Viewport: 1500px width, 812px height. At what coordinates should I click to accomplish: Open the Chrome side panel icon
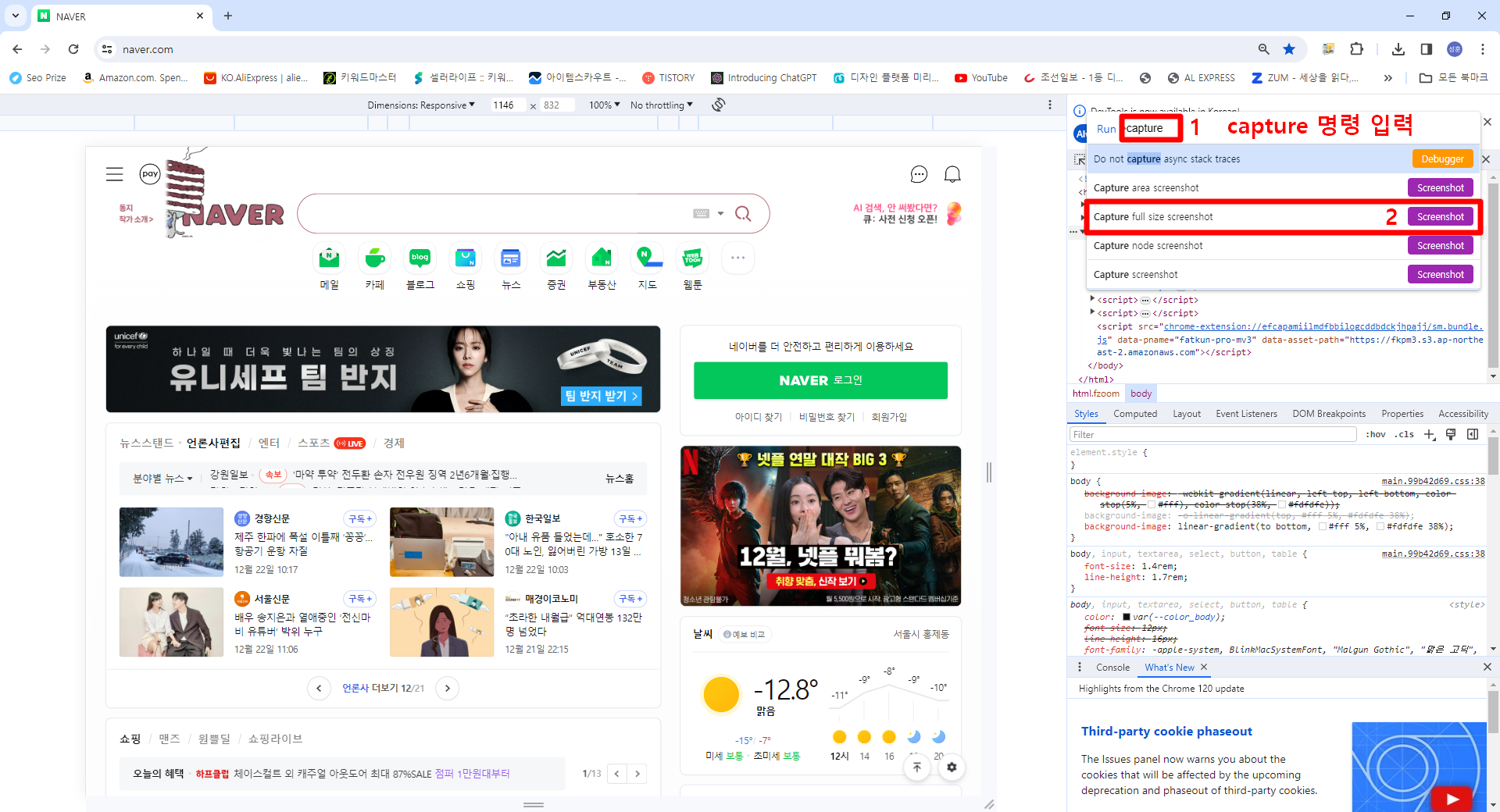(1427, 49)
